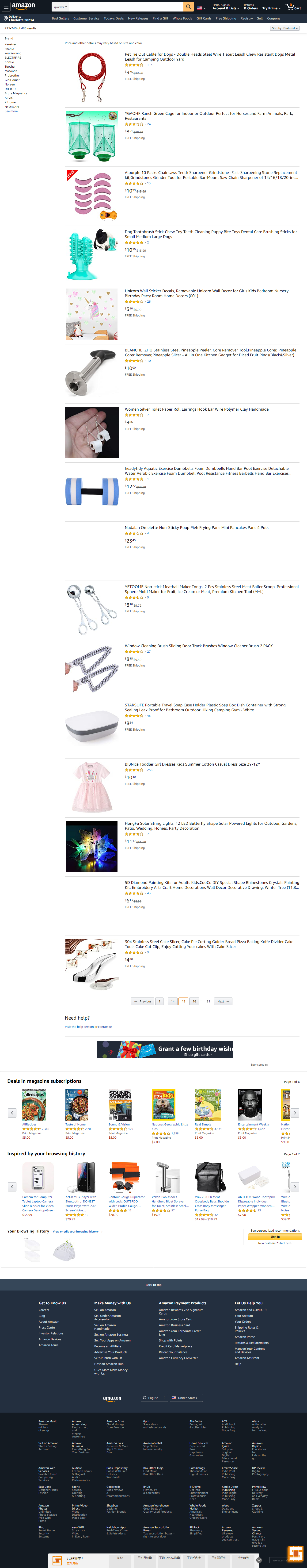307x1568 pixels.
Task: Click the Deliver to Charlotte location pin
Action: pyautogui.click(x=5, y=19)
